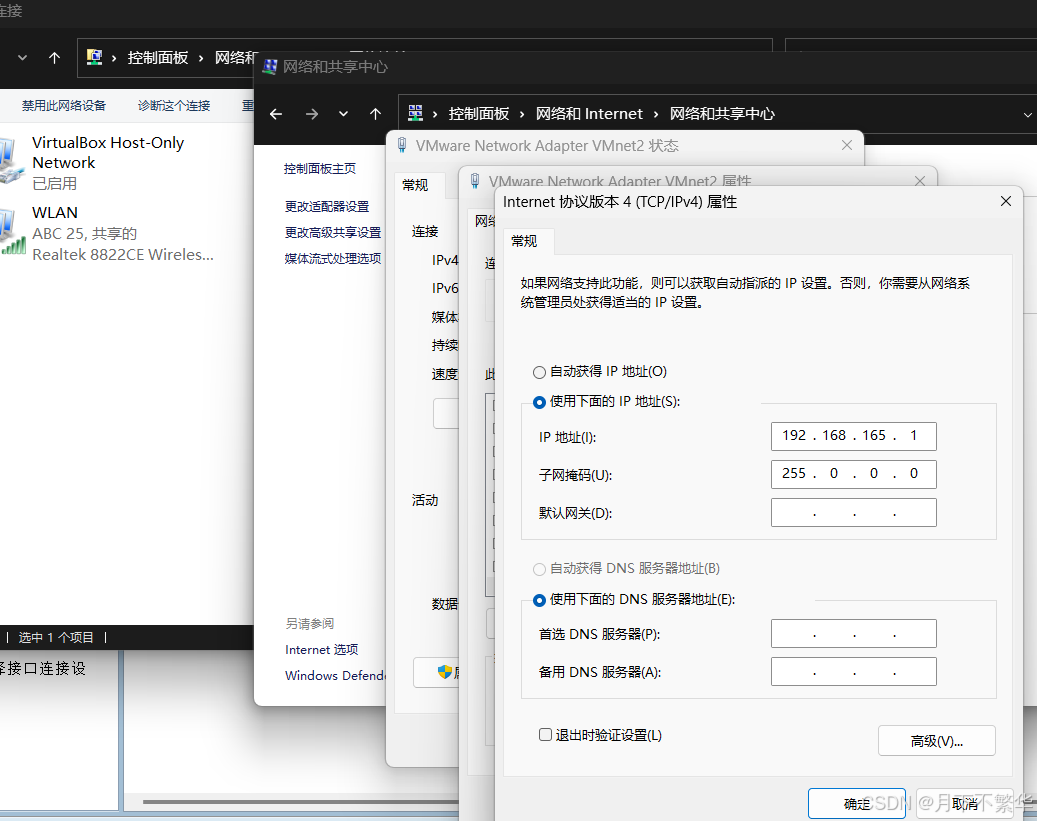Click the default gateway input field
The height and width of the screenshot is (821, 1037).
[x=853, y=513]
